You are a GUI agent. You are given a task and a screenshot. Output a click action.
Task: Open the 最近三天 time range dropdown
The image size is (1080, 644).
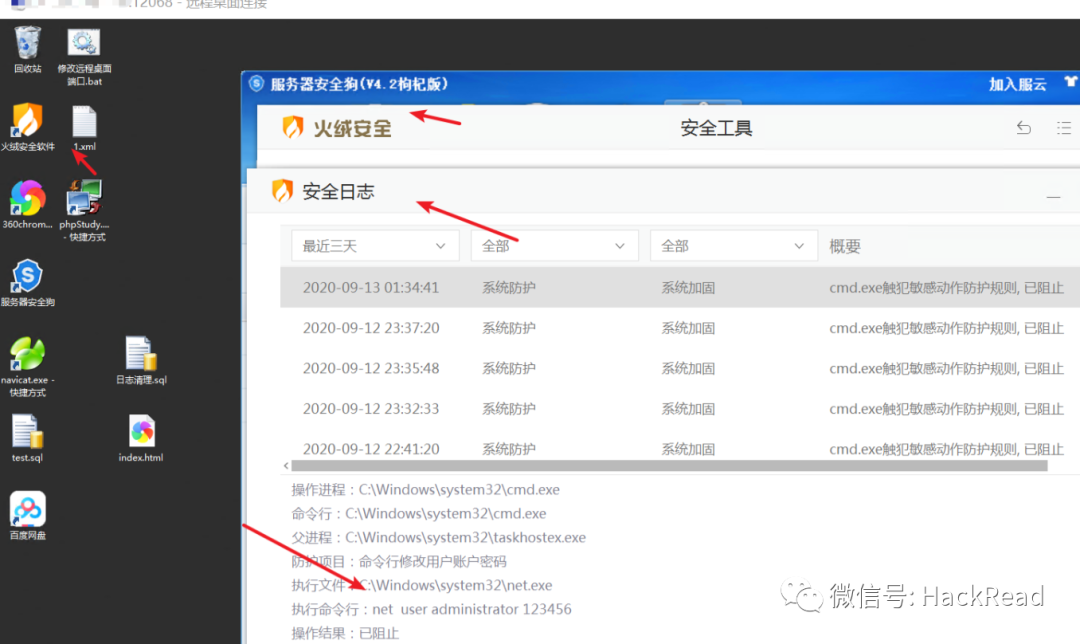pos(375,246)
